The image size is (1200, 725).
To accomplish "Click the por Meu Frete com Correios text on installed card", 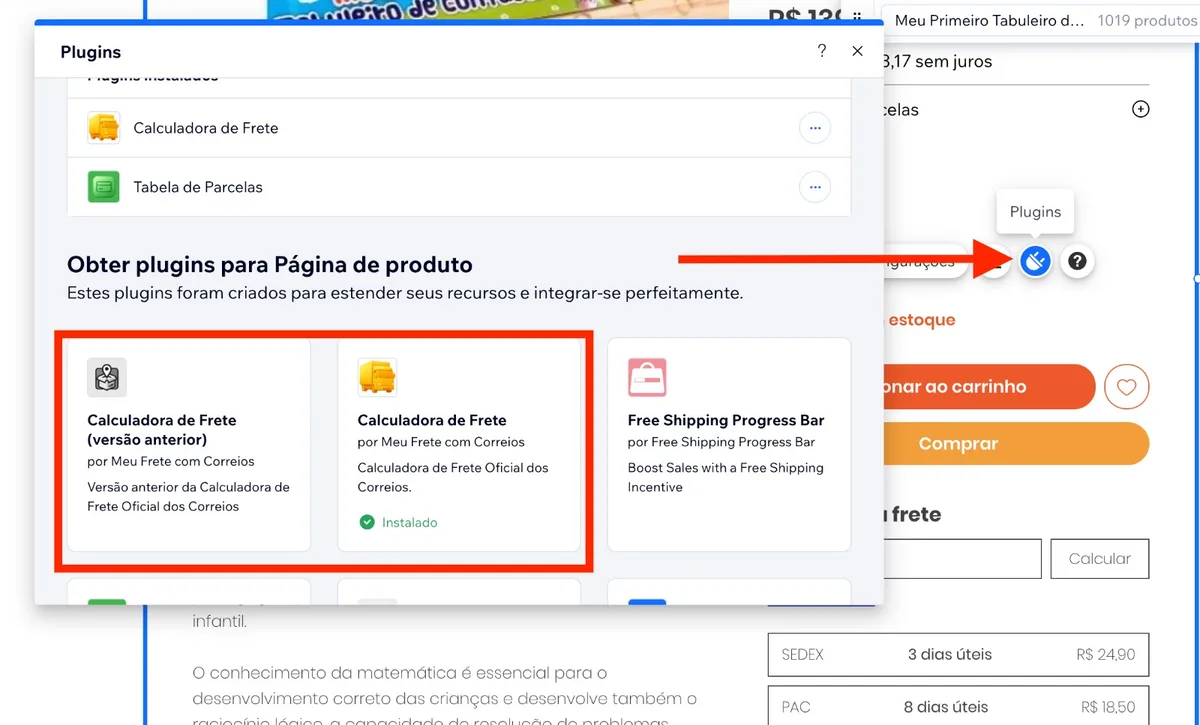I will tap(441, 442).
